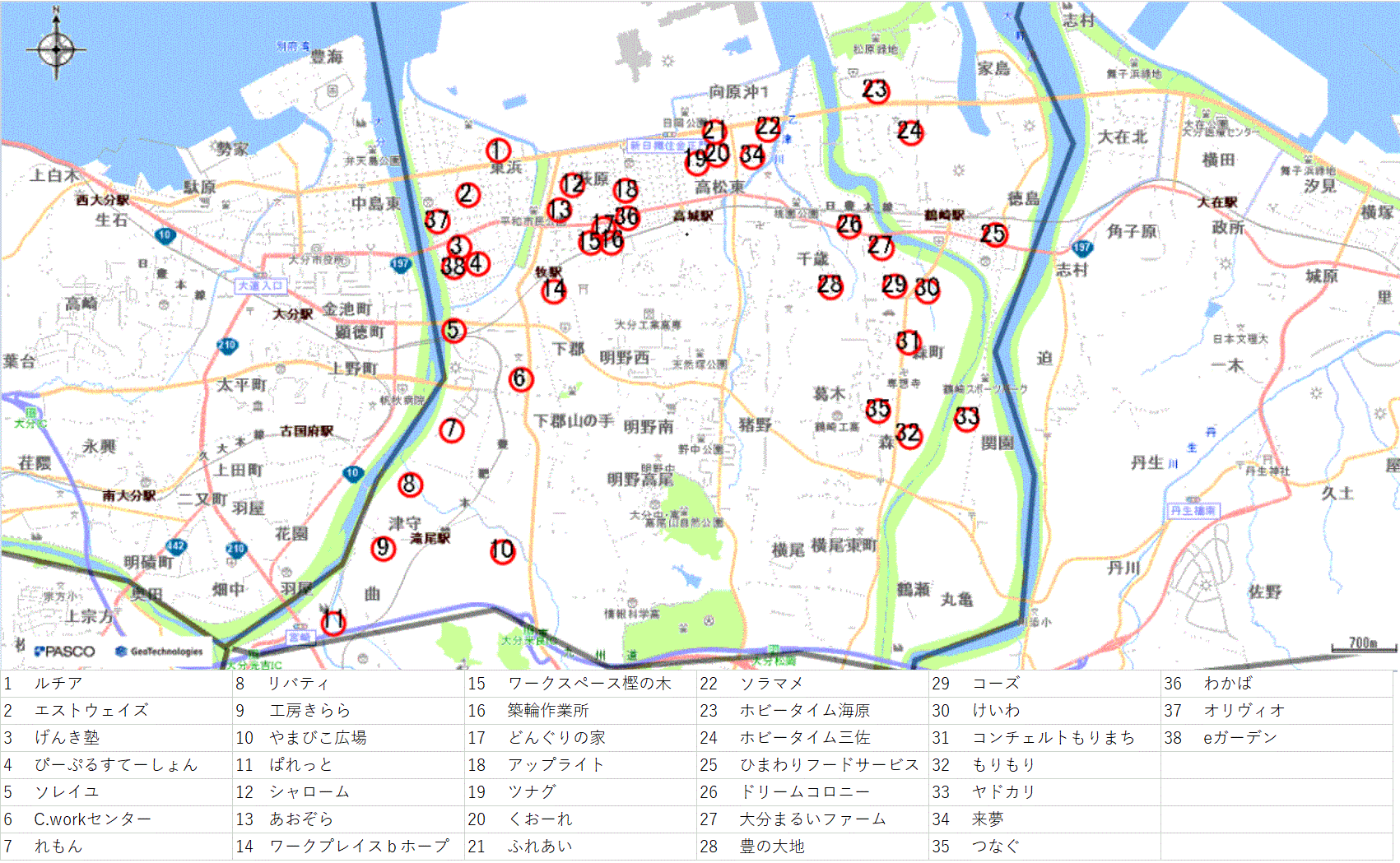Select legend entry 大分まるいファーム

813,819
